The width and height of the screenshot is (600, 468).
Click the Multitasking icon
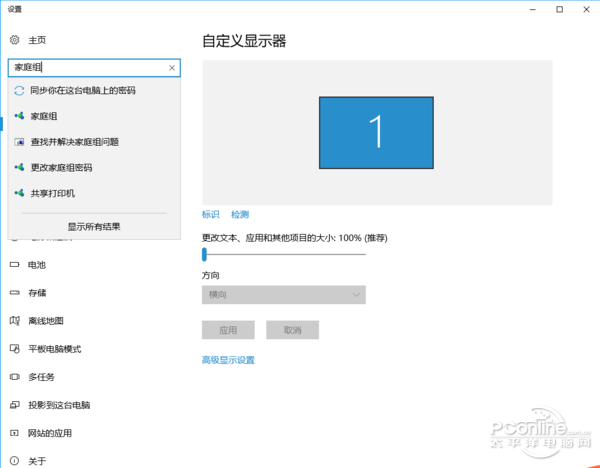tap(14, 377)
